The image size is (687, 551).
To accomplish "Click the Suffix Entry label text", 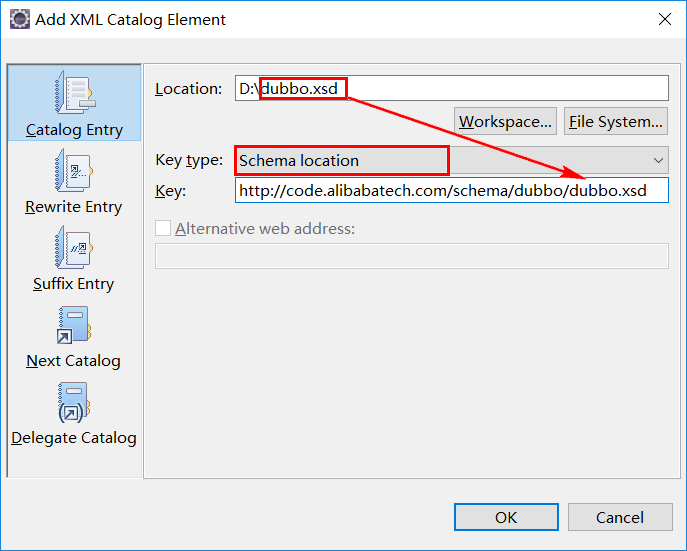I will click(74, 284).
